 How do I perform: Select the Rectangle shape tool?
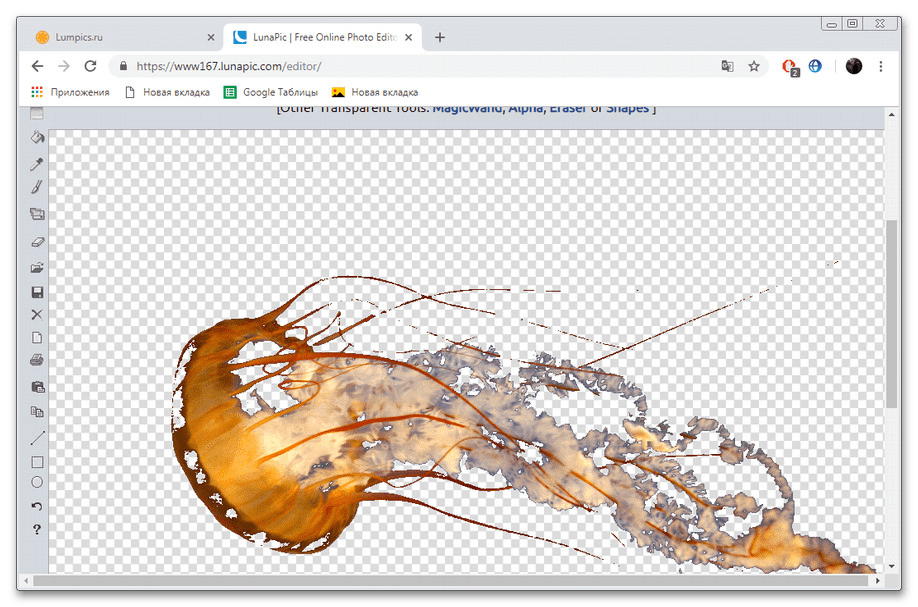point(37,462)
